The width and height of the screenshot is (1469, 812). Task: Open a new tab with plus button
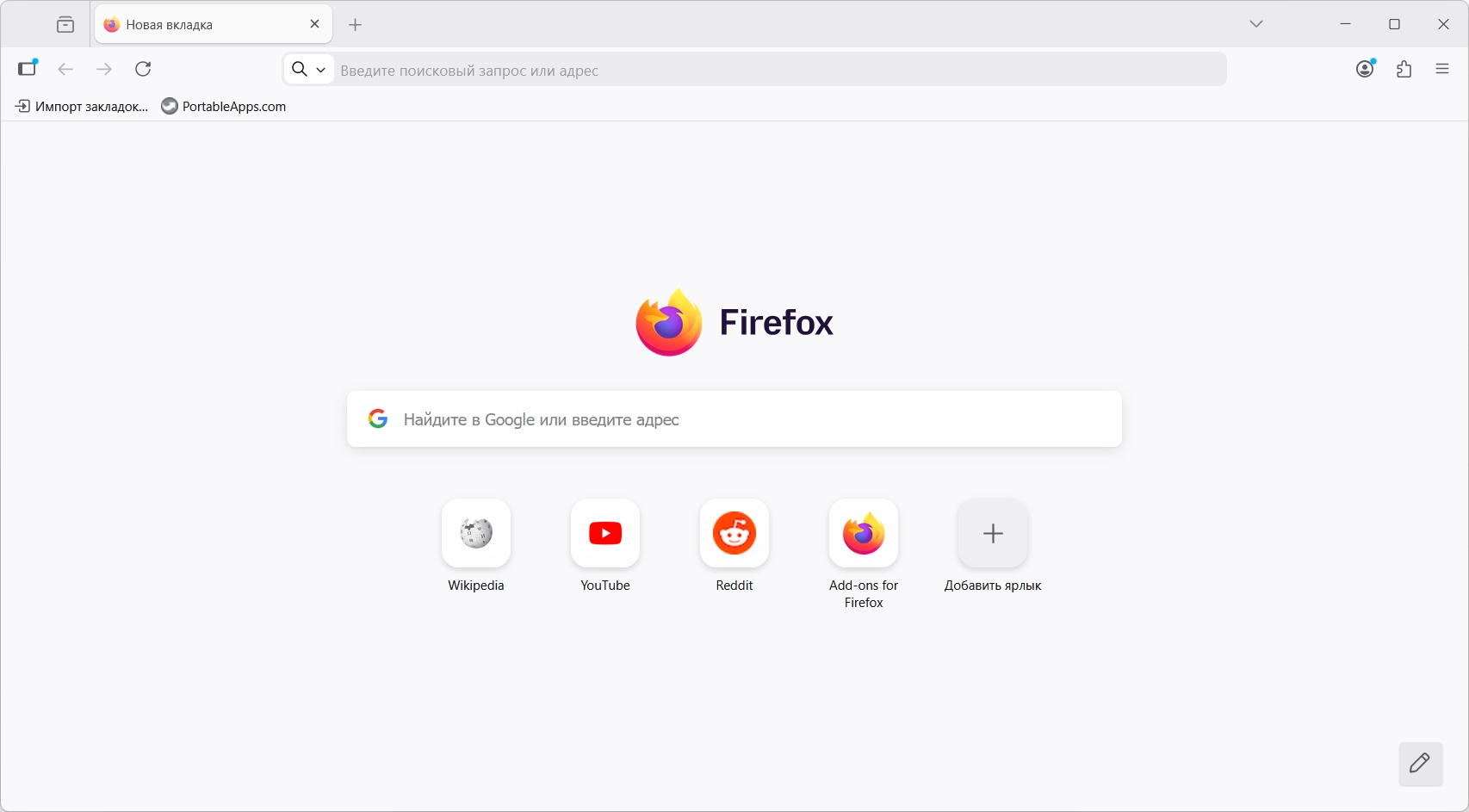tap(356, 25)
